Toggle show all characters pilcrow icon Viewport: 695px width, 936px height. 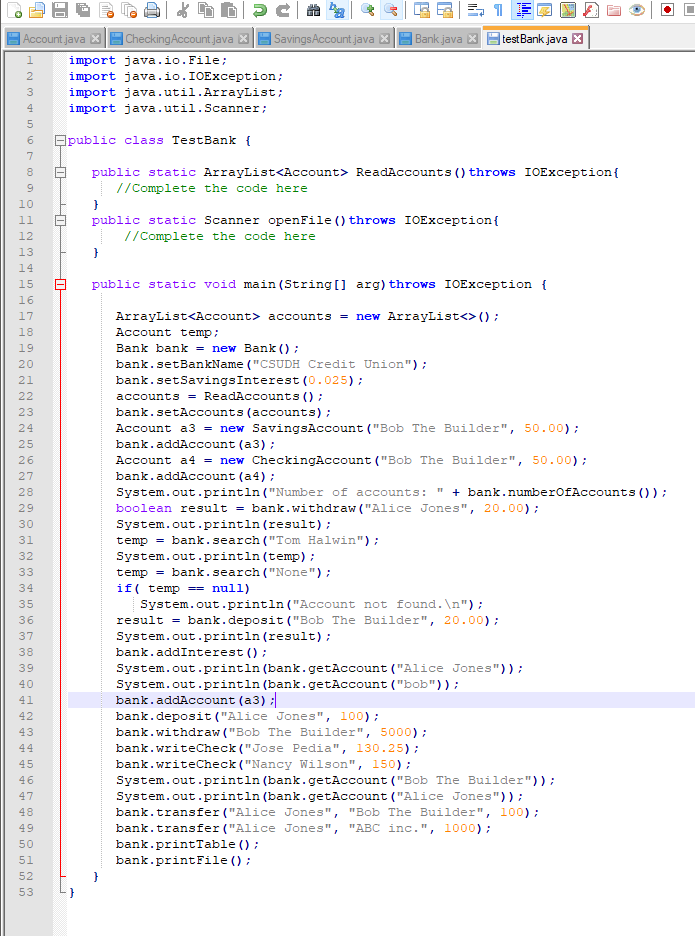[x=499, y=10]
